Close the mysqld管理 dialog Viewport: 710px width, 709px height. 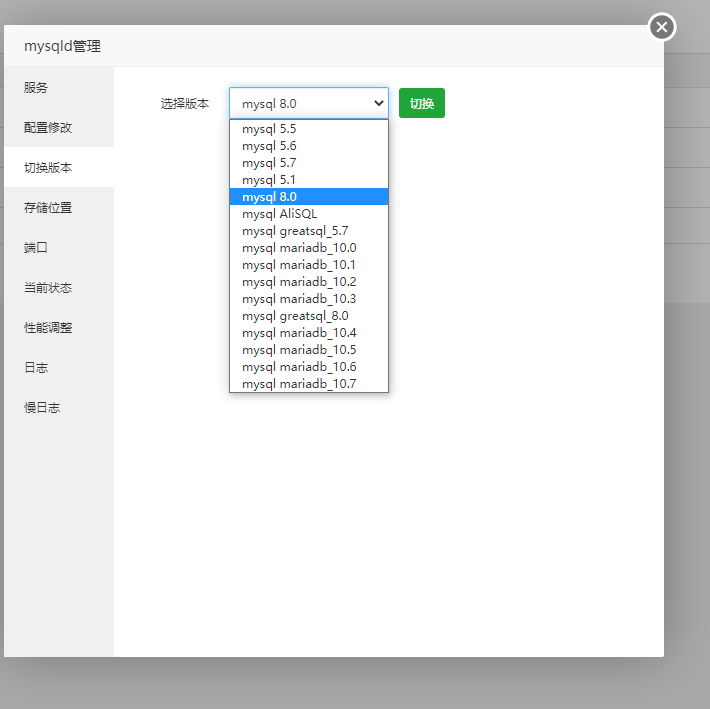tap(662, 27)
